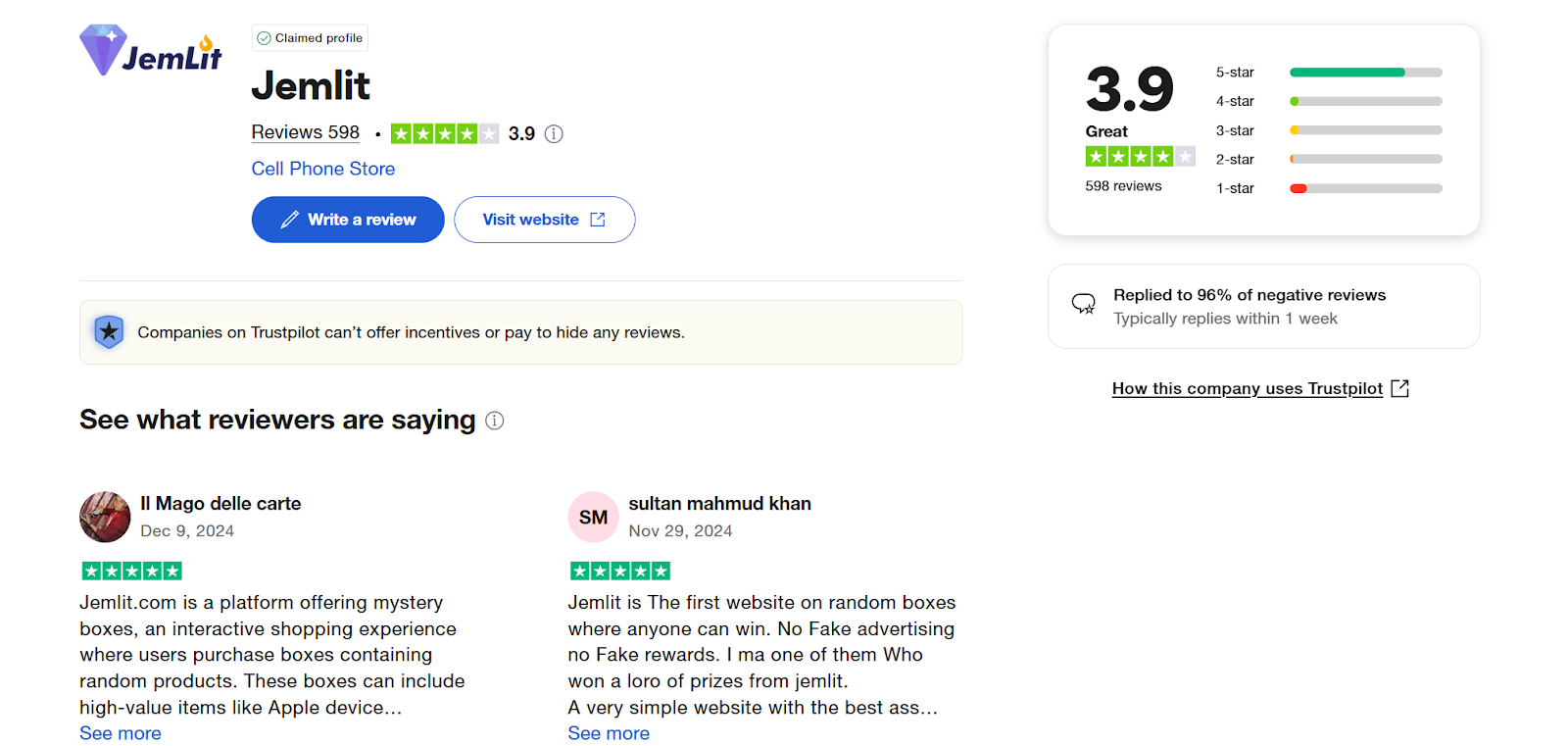Click Il Mago delle carte avatar
Screen dimensions: 1568x746
pos(105,517)
